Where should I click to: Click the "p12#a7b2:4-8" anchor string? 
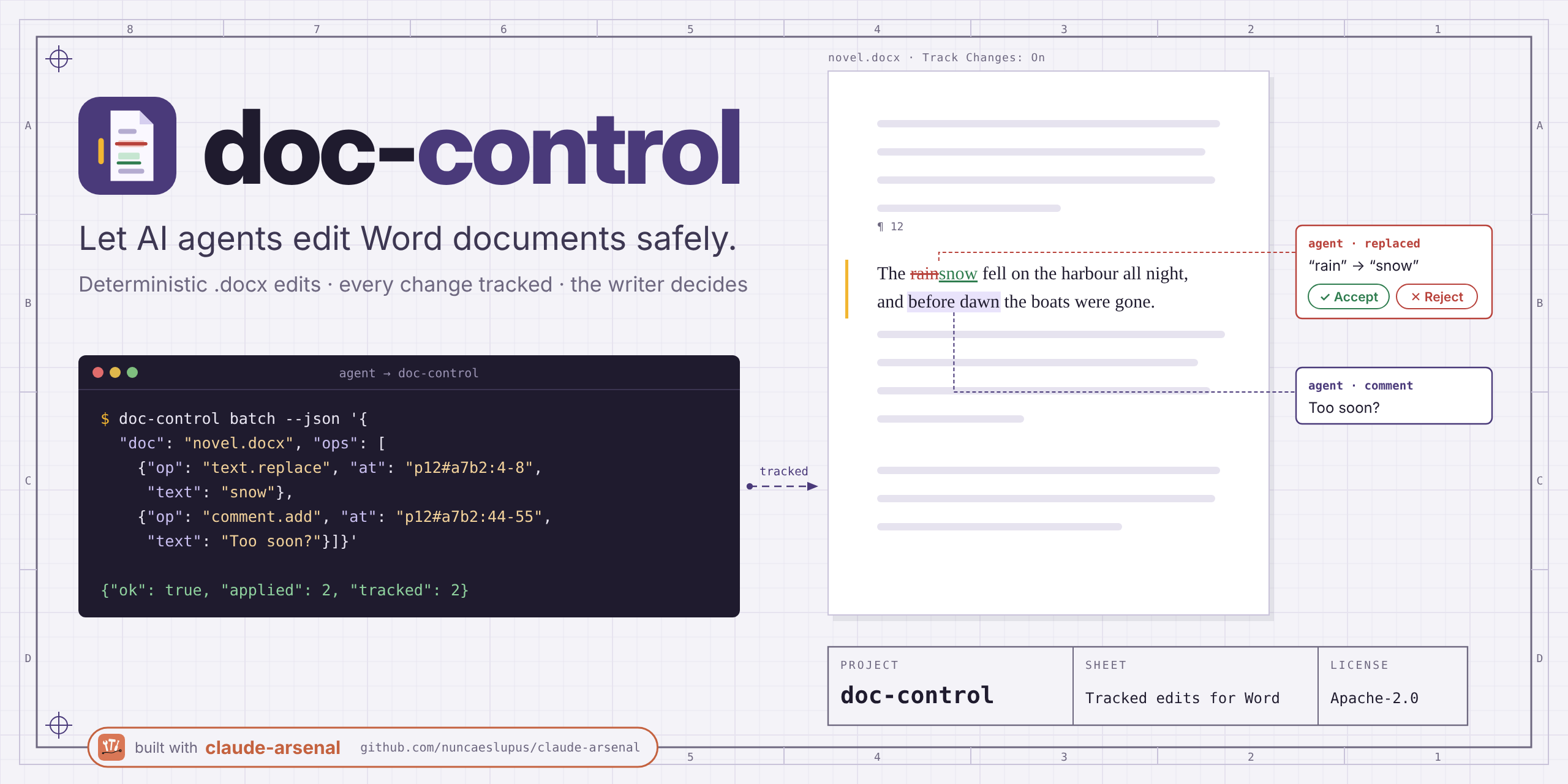click(x=469, y=468)
